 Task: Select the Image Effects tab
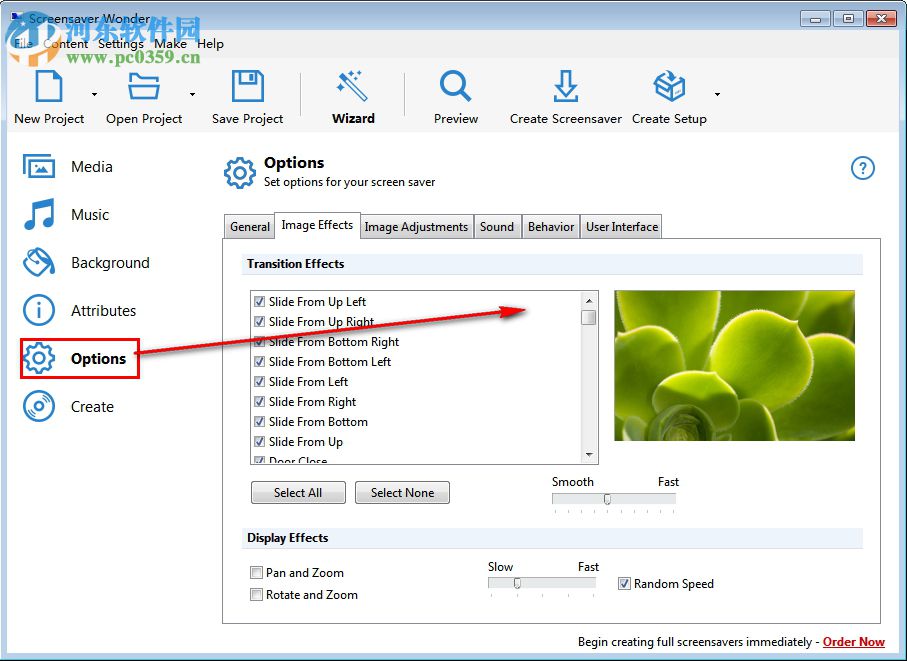click(x=317, y=225)
